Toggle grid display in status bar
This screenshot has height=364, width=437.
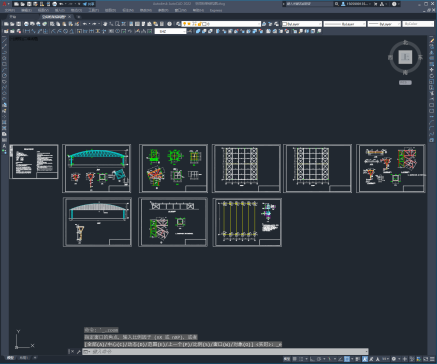(x=294, y=359)
